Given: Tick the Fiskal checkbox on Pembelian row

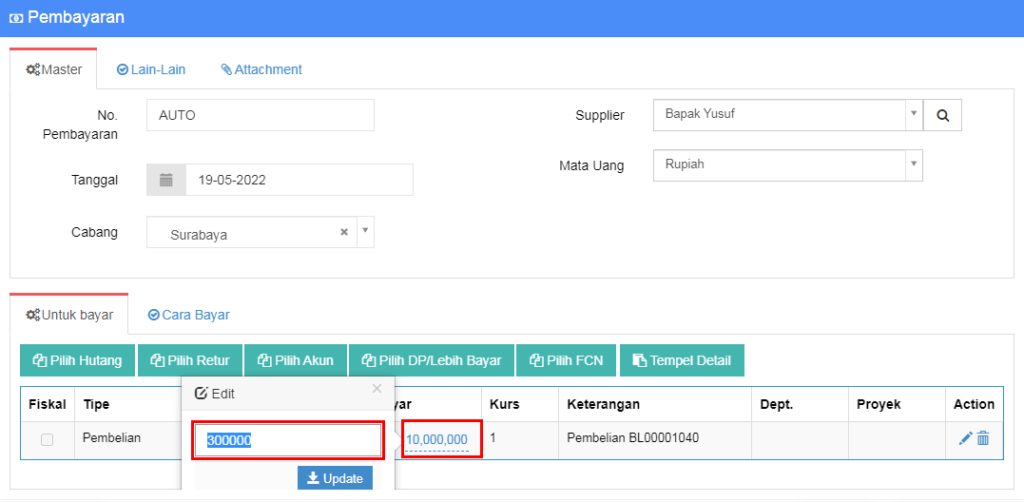Looking at the screenshot, I should tap(47, 440).
